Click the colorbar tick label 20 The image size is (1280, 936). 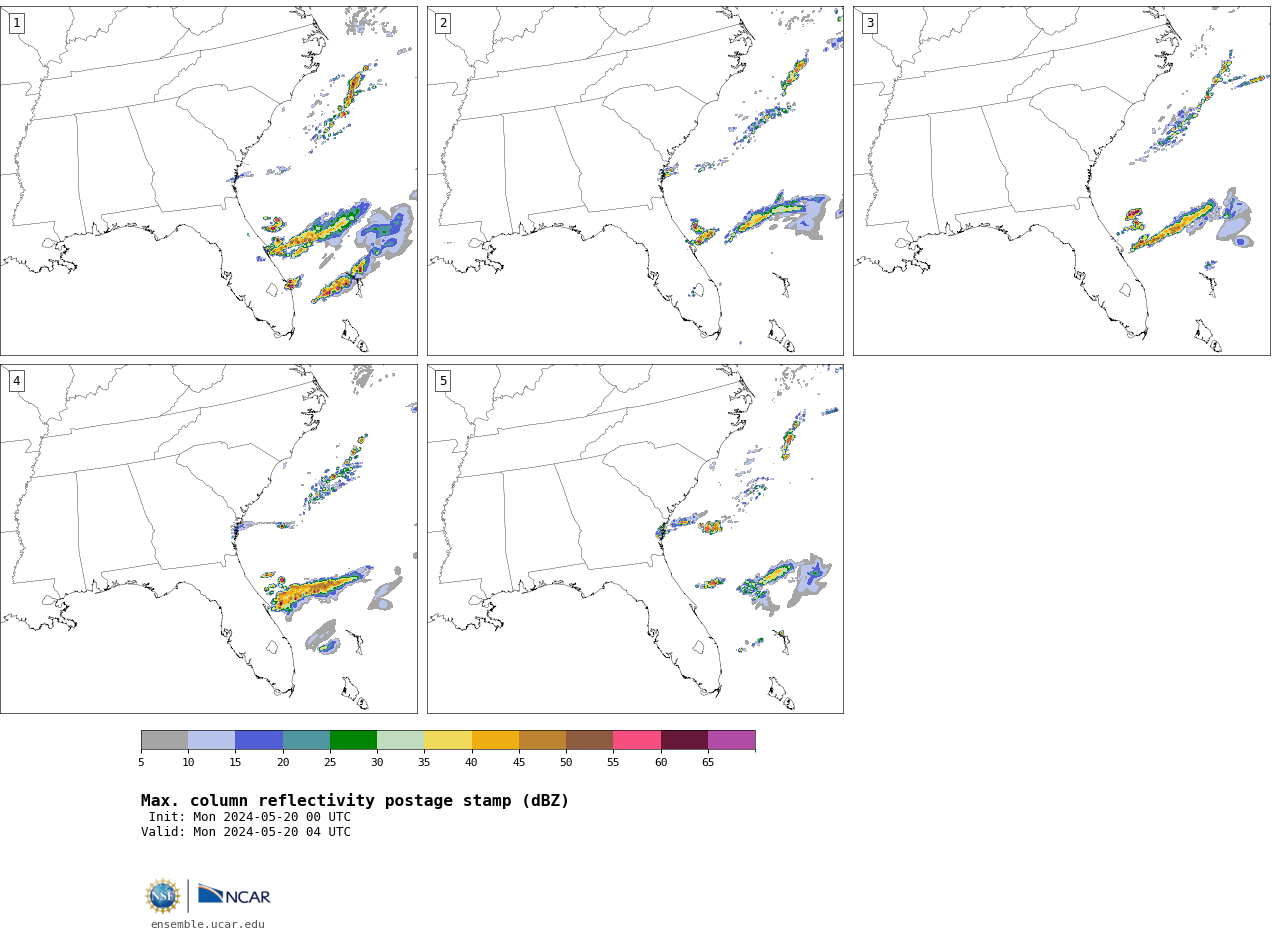[x=283, y=763]
